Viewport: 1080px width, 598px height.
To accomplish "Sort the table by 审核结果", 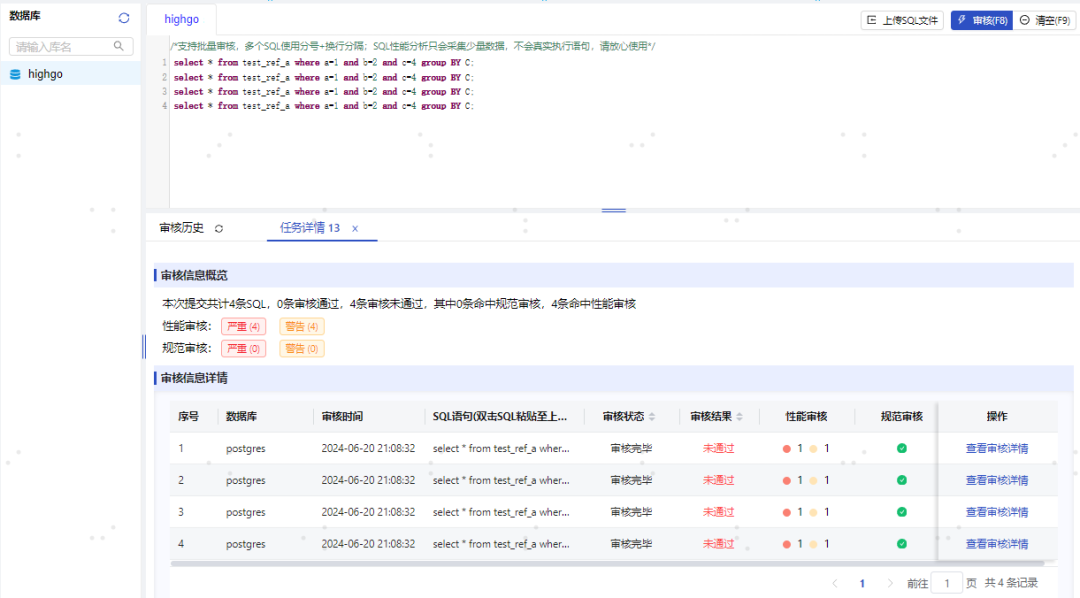I will 739,417.
